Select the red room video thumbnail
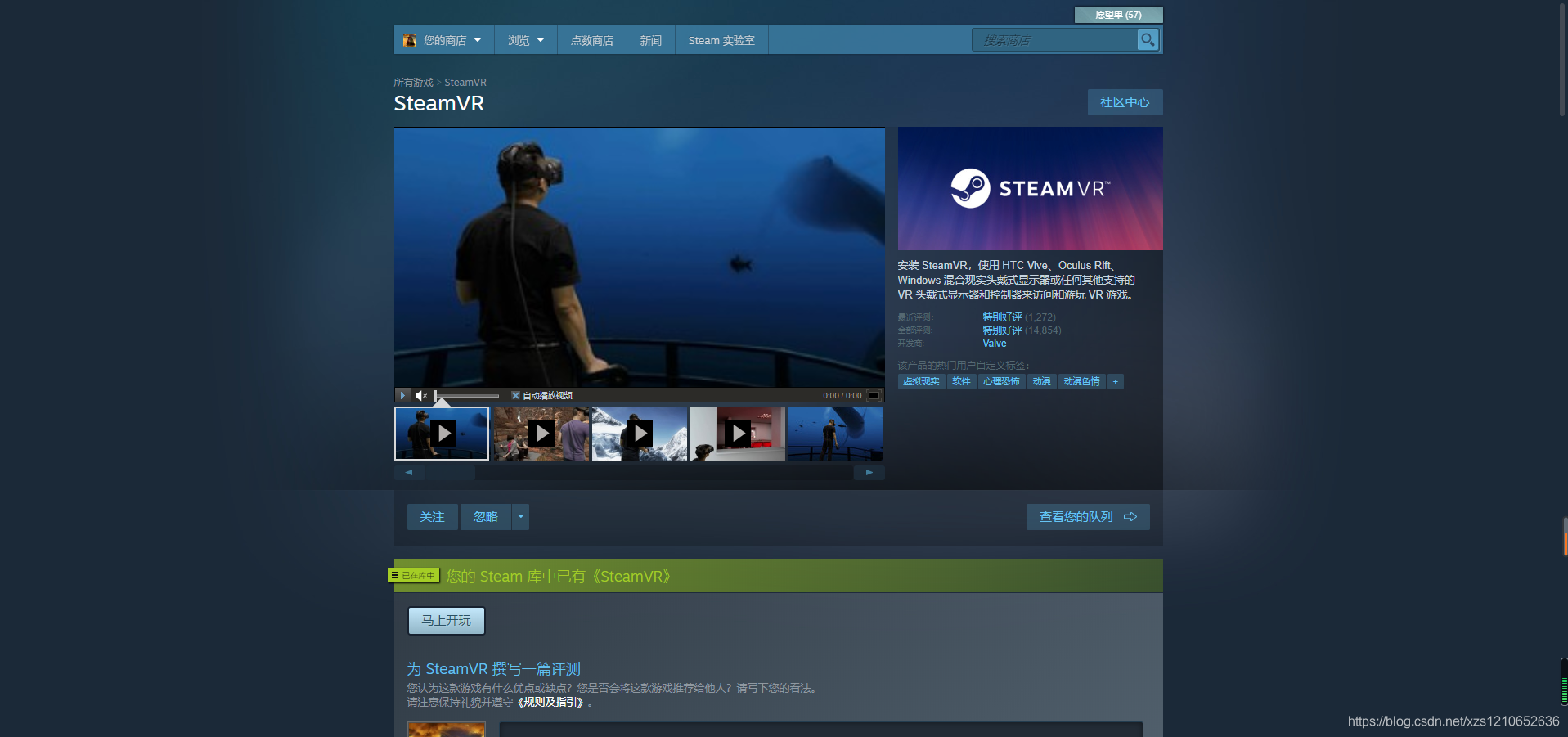1568x737 pixels. coord(738,434)
